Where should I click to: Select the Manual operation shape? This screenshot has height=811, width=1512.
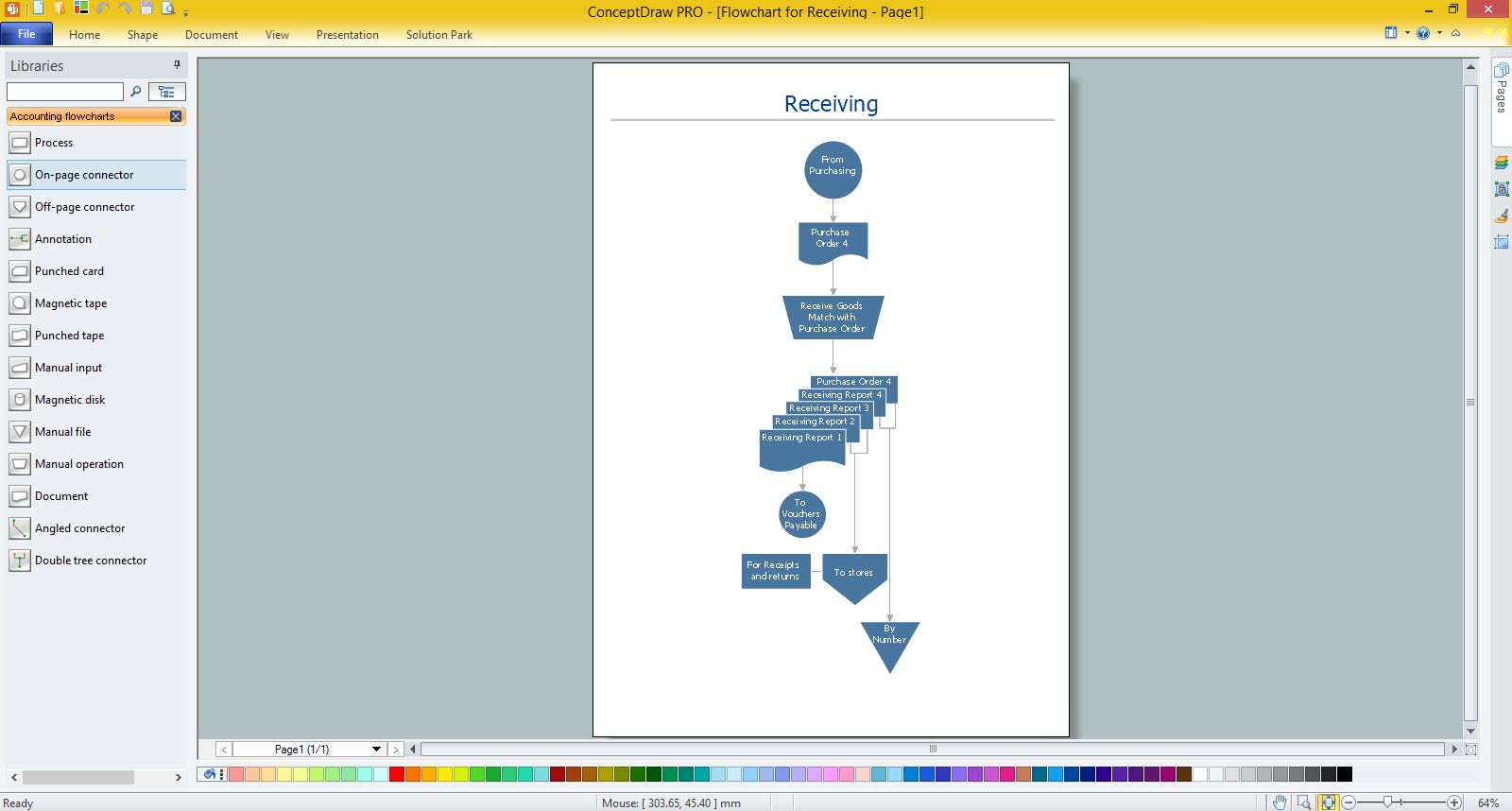point(96,464)
